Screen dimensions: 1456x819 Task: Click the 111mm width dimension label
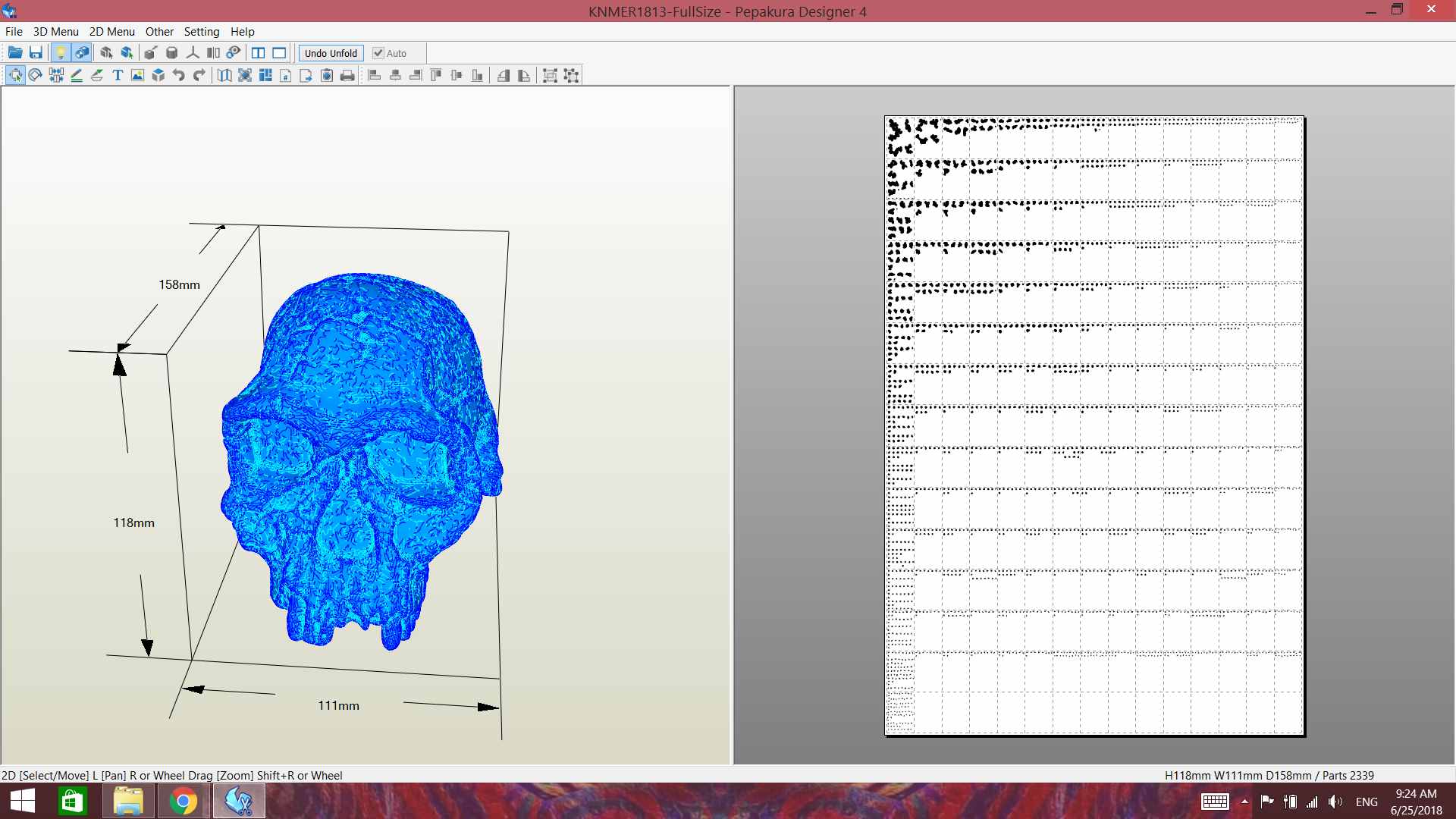[x=339, y=706]
